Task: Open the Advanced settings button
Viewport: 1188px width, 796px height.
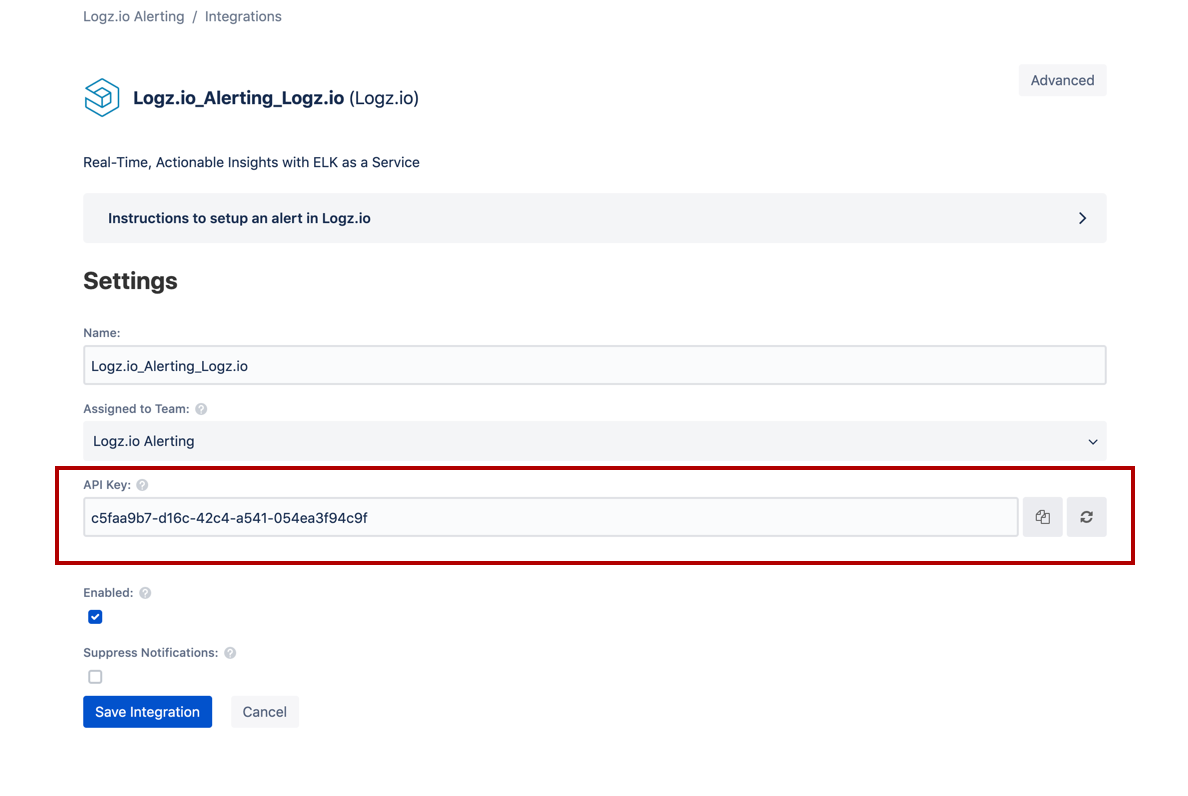Action: point(1062,80)
